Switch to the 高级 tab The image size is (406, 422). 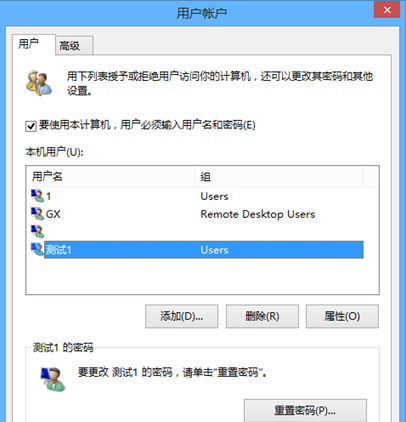click(x=74, y=45)
